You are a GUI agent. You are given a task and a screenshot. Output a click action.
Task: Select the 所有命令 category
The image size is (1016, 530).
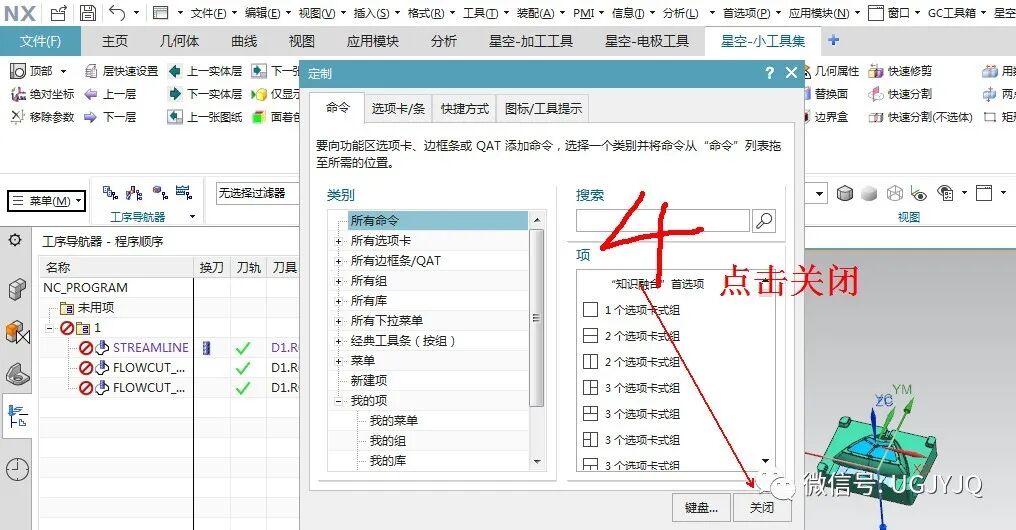pos(437,221)
